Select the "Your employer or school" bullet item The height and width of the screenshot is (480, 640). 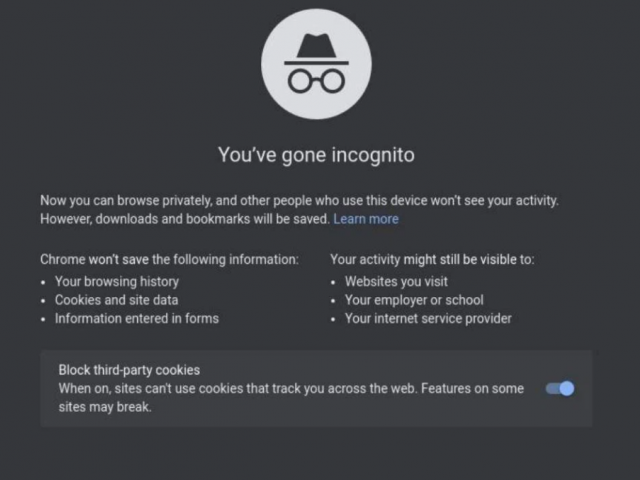coord(414,300)
